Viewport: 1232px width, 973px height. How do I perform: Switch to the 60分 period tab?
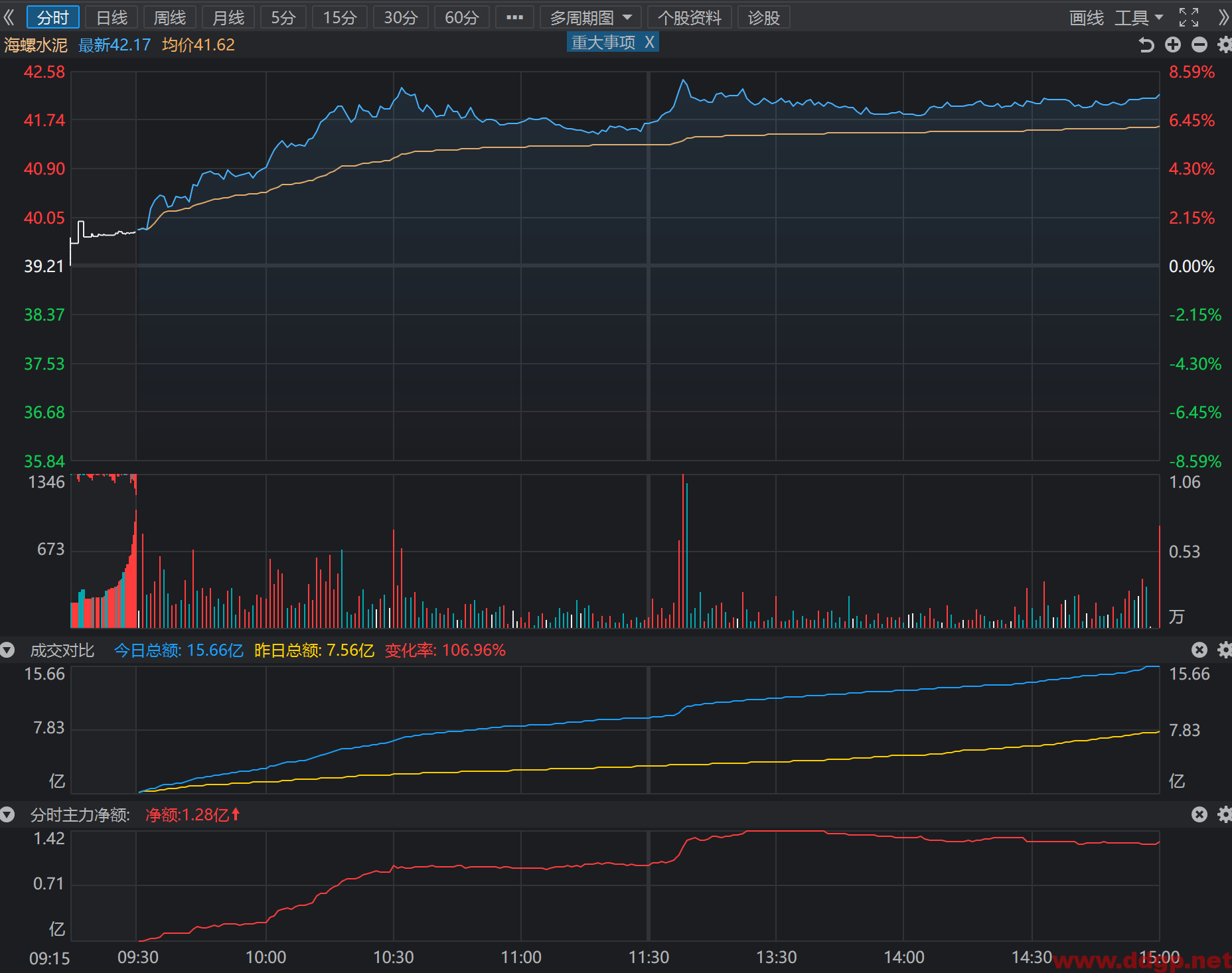pos(462,17)
